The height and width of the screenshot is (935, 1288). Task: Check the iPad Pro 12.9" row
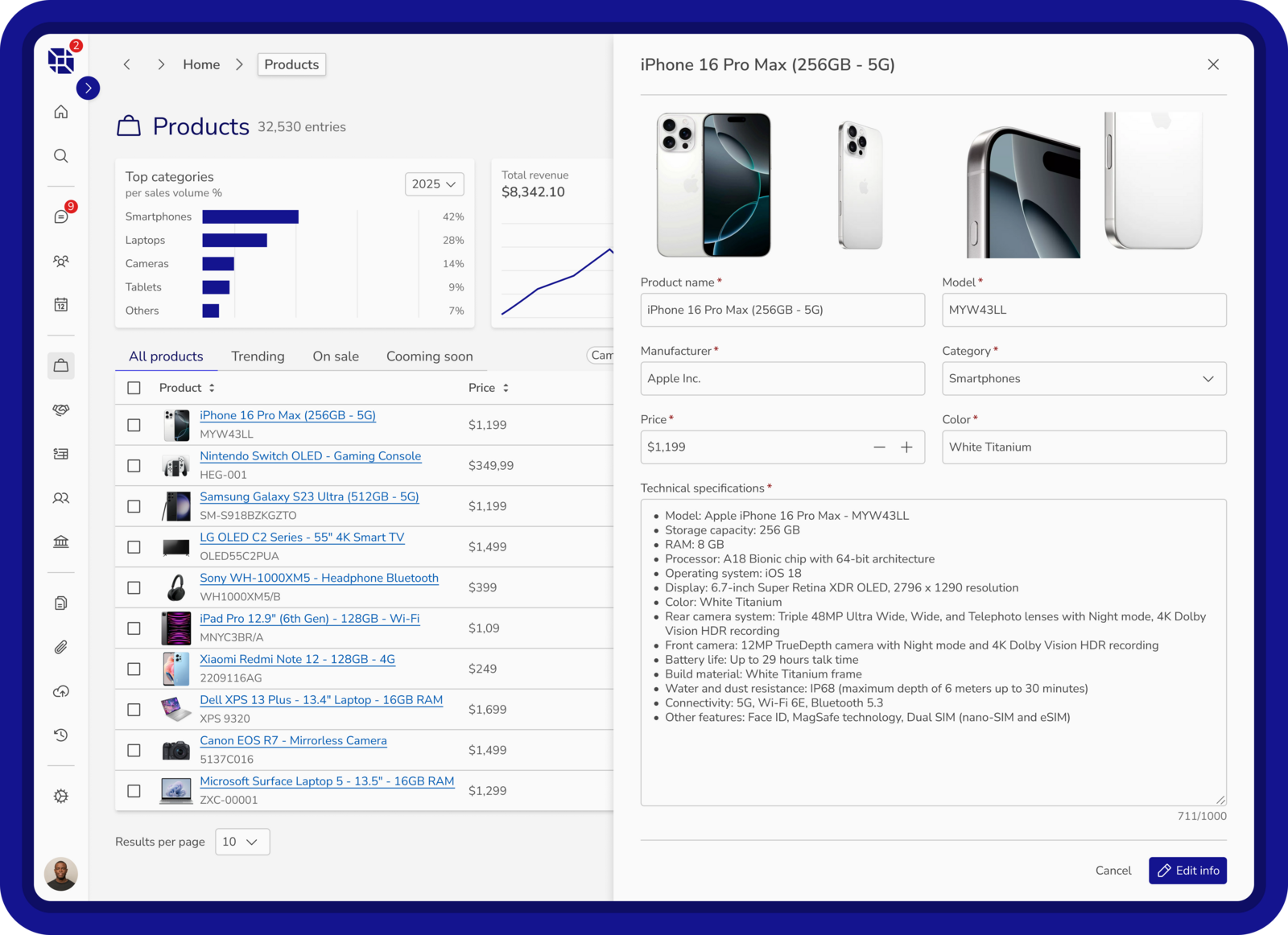[x=134, y=628]
